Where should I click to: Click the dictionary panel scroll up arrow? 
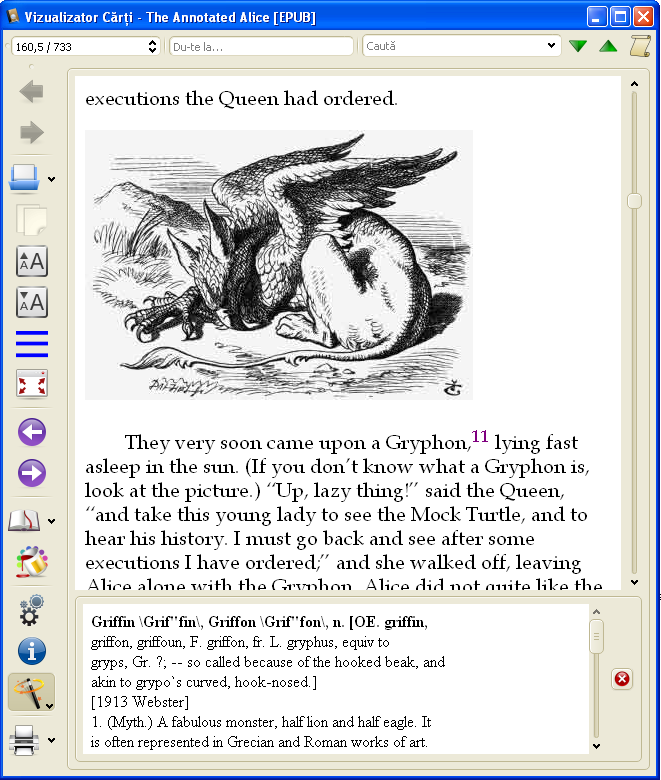[x=596, y=612]
